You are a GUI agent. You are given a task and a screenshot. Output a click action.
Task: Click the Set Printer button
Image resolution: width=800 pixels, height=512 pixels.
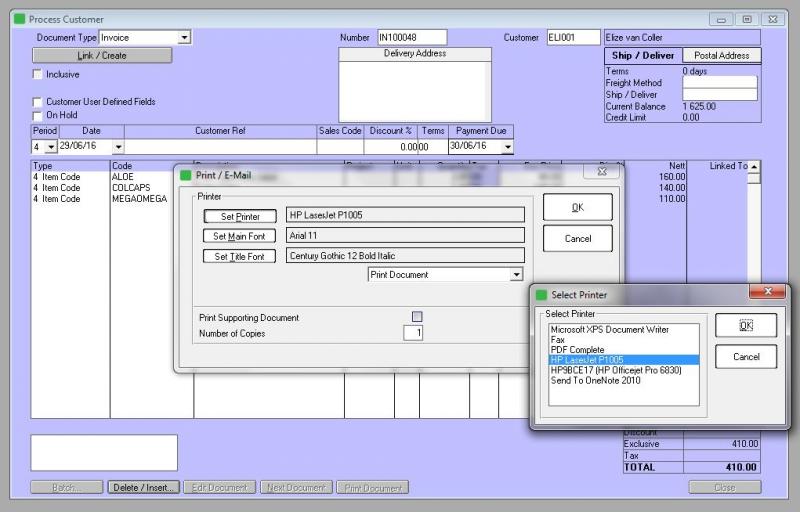click(240, 216)
